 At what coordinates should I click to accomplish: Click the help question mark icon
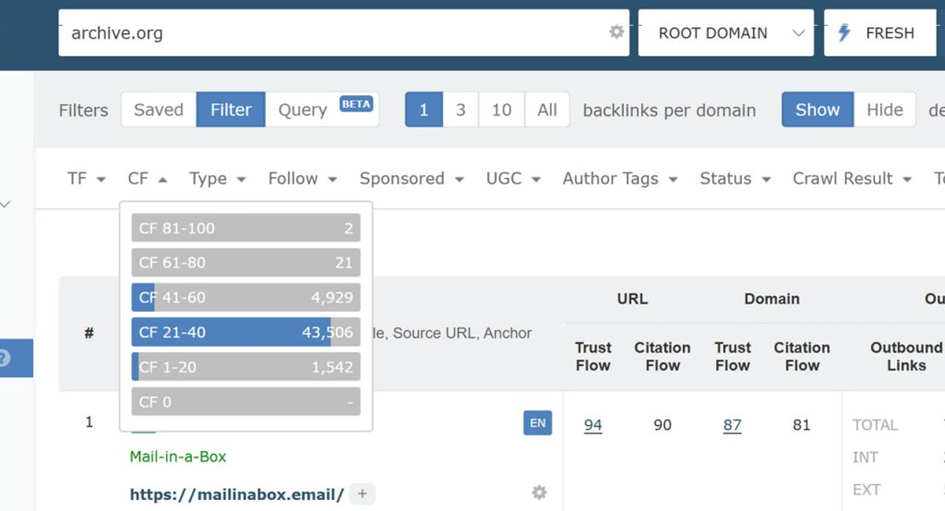coord(5,358)
